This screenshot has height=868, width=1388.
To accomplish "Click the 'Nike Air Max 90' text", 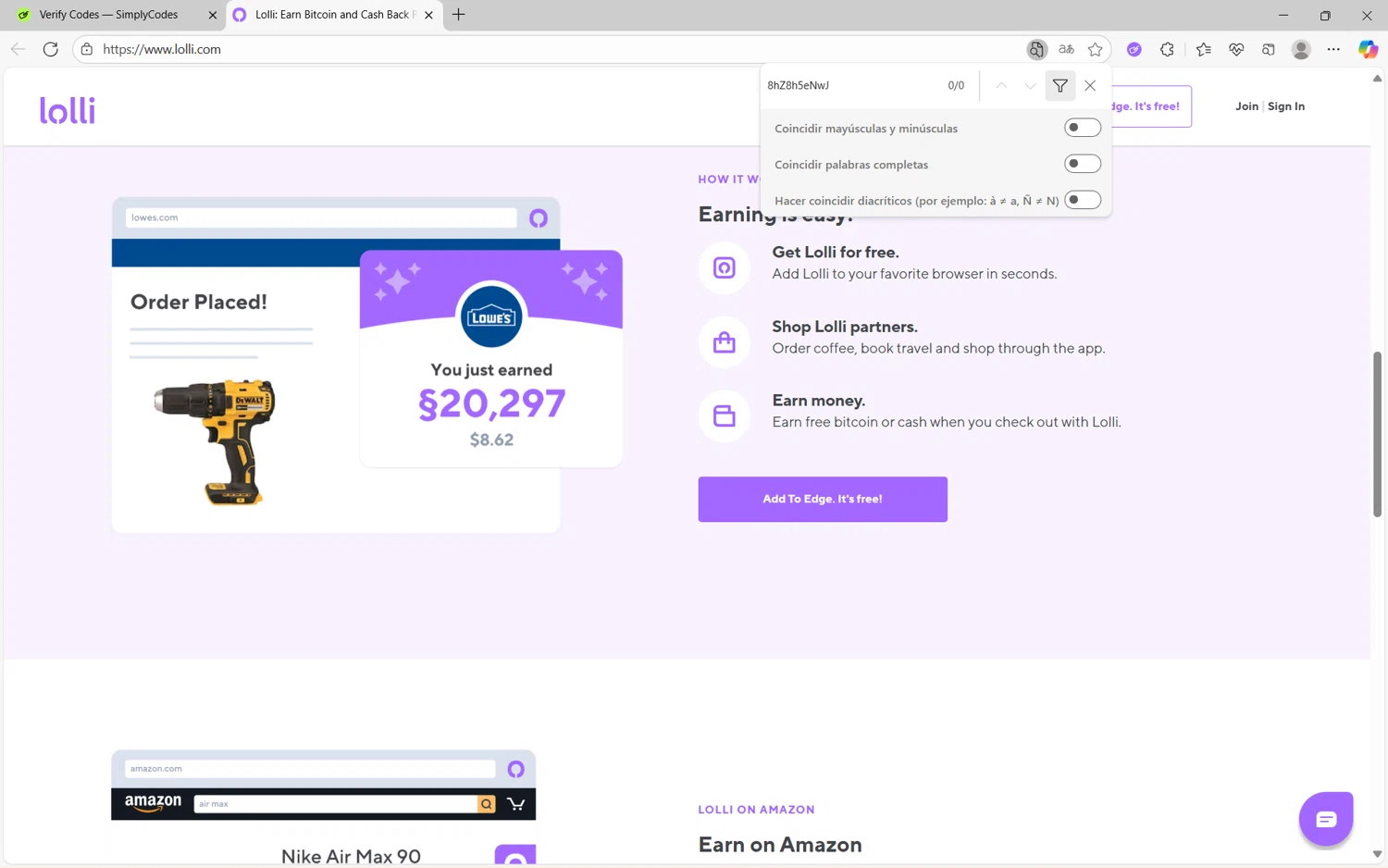I will tap(351, 857).
